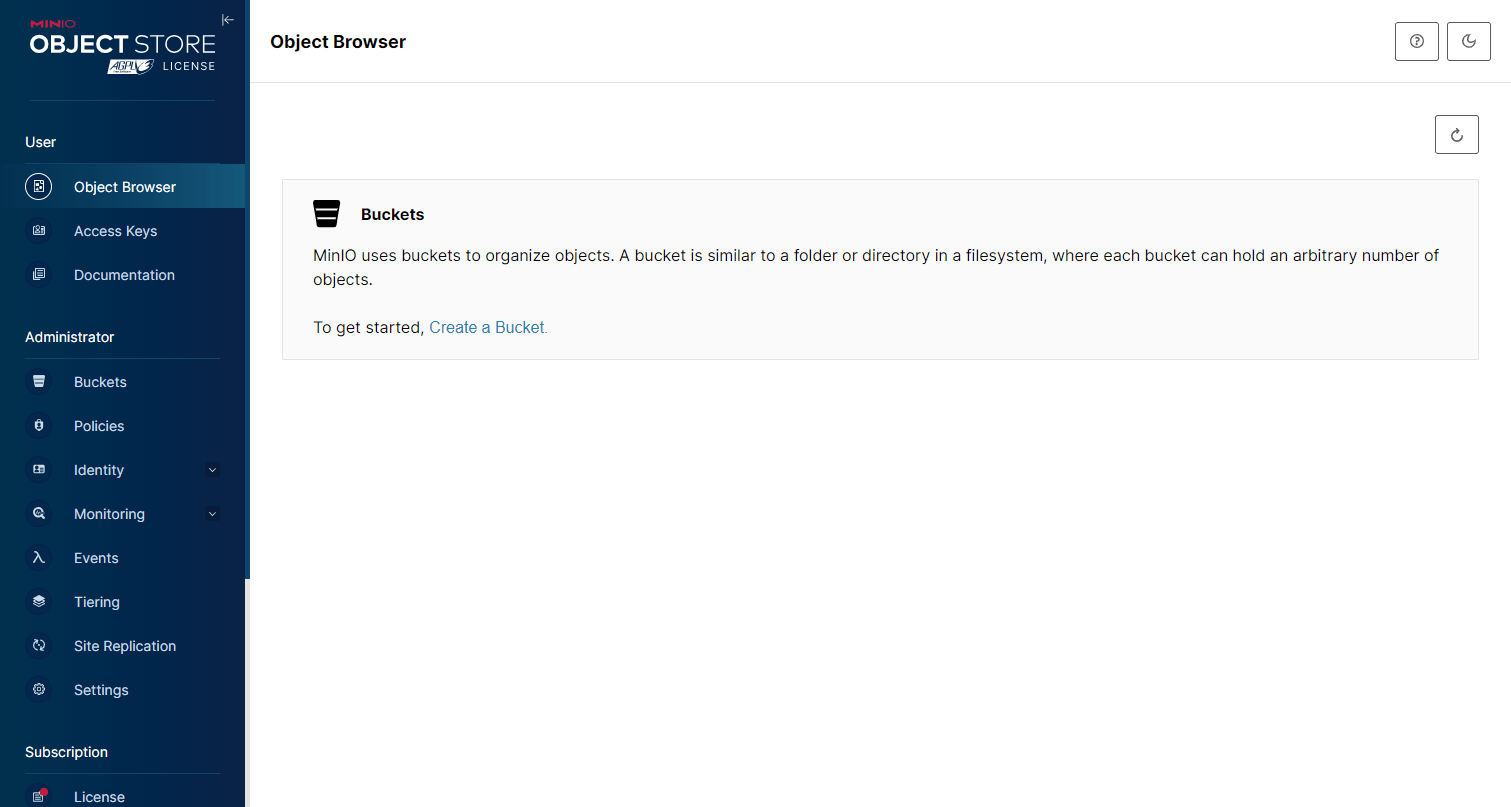The image size is (1511, 807).
Task: Click the Documentation icon in sidebar
Action: tap(38, 275)
